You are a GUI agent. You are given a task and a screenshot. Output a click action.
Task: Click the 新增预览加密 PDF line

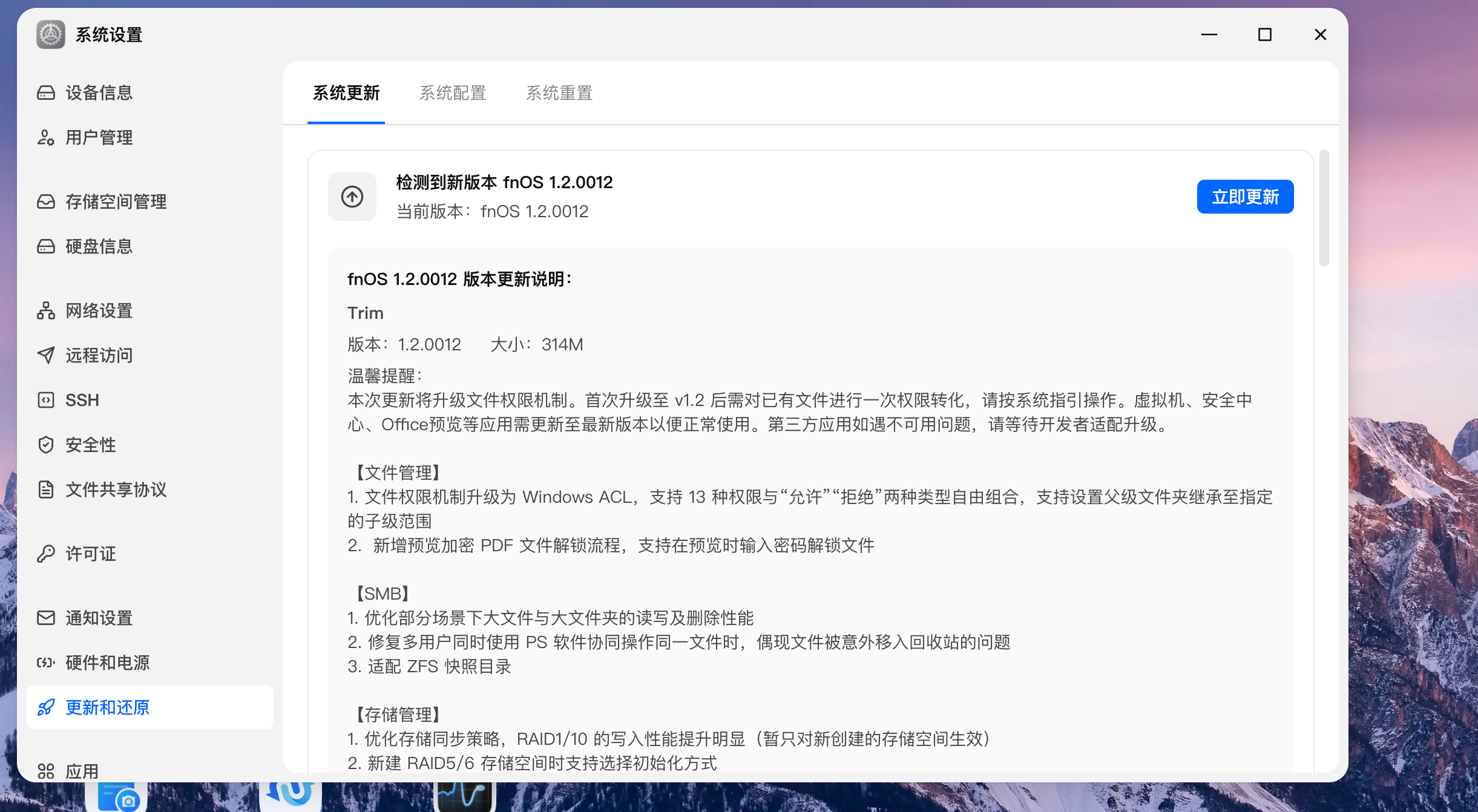click(x=611, y=545)
